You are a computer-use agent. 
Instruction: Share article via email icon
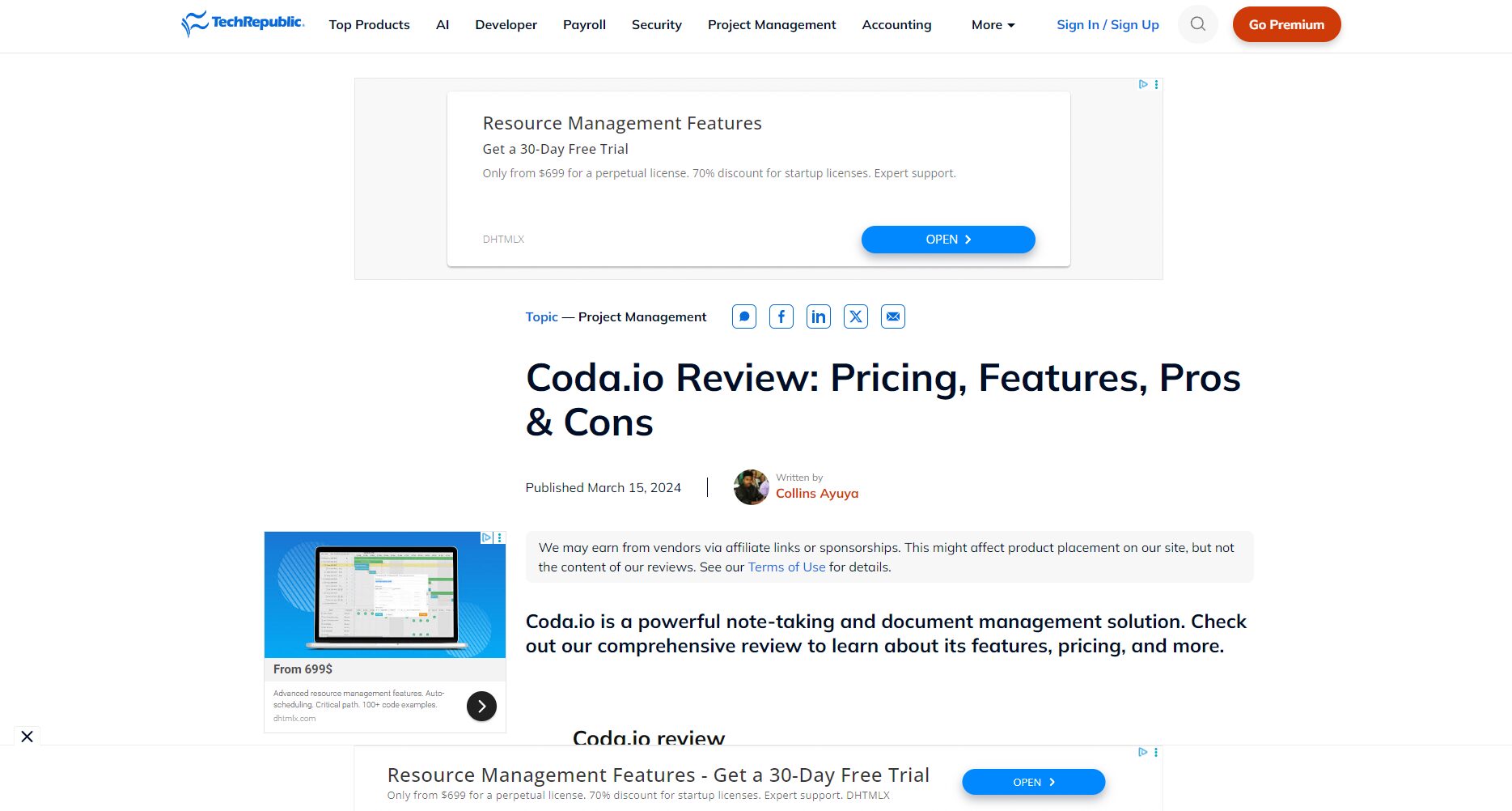(892, 316)
